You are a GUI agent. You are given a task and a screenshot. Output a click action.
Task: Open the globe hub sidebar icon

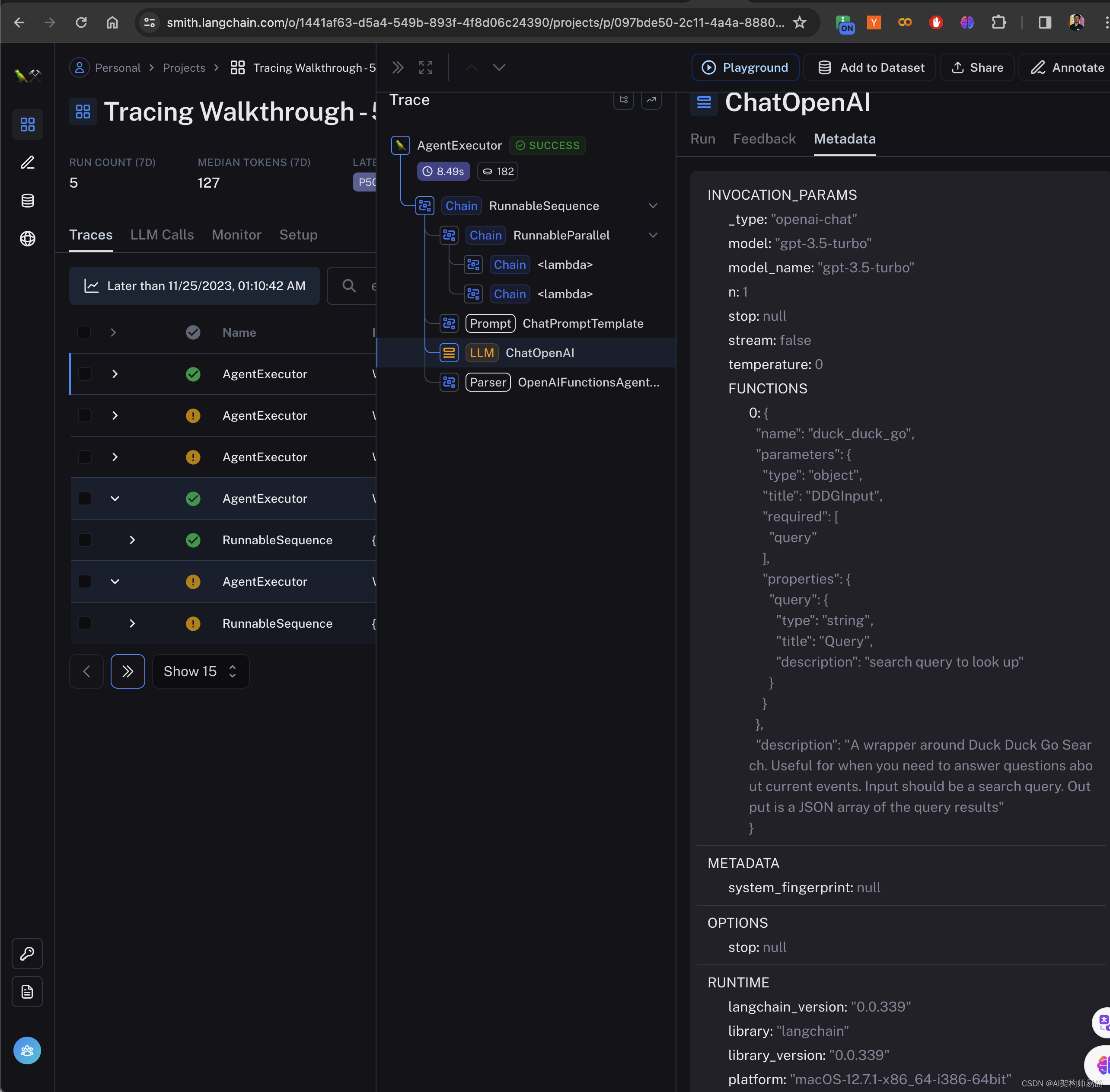click(28, 239)
